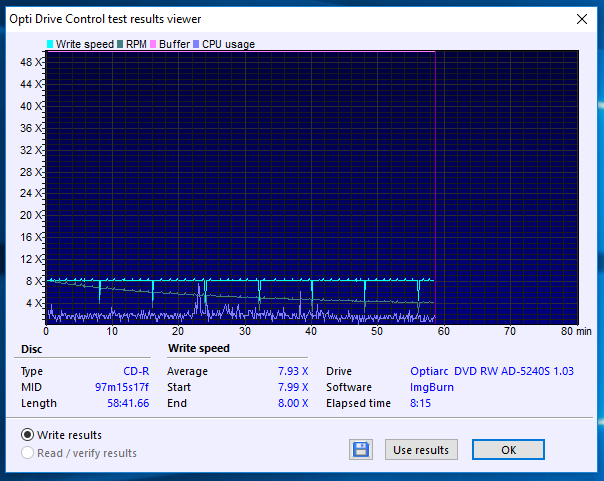Select Read / verify results radio button
This screenshot has height=481, width=604.
tap(27, 453)
